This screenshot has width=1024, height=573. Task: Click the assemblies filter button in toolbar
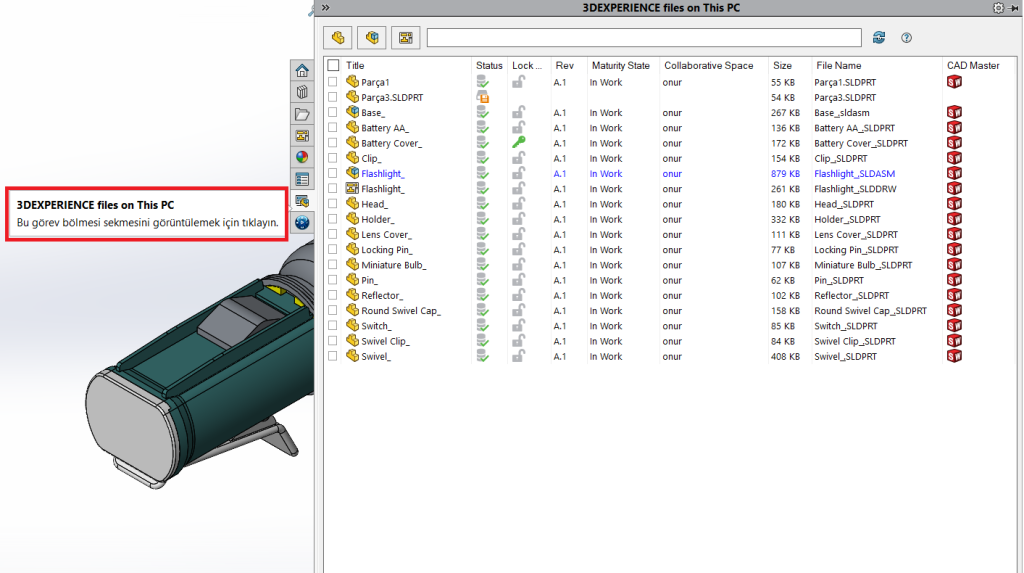tap(372, 38)
